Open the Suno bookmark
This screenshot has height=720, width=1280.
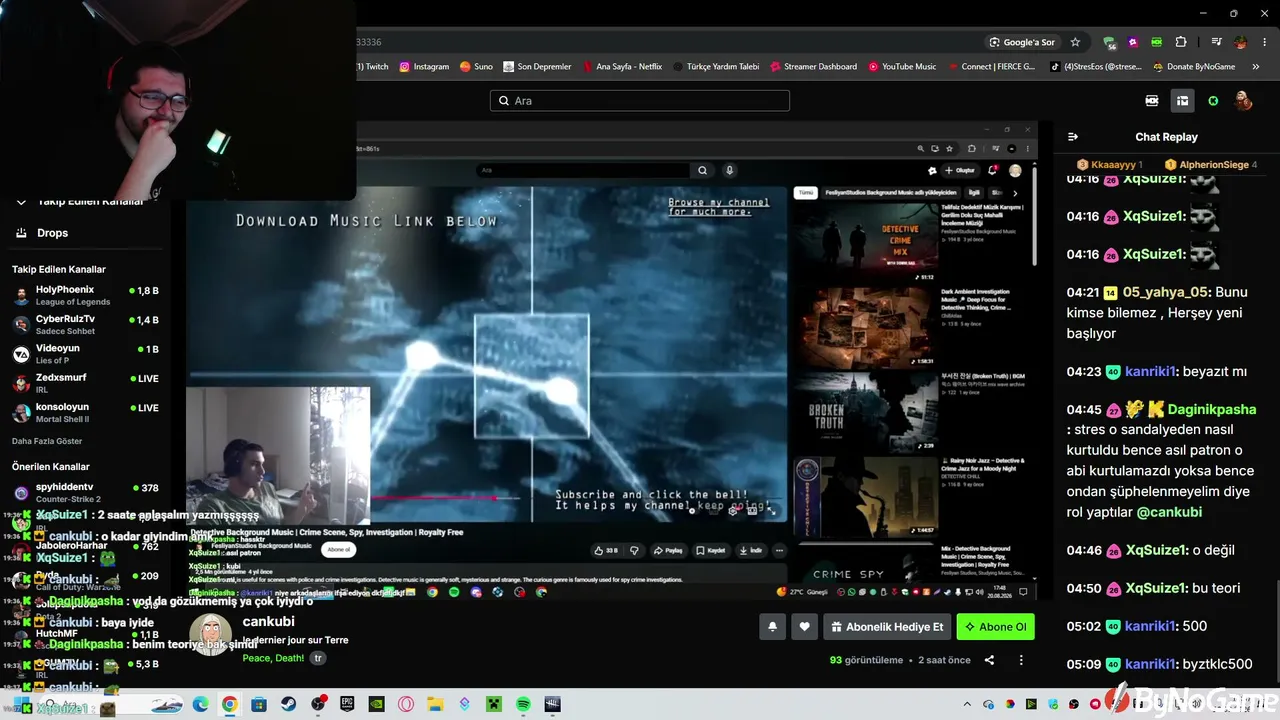click(x=476, y=67)
